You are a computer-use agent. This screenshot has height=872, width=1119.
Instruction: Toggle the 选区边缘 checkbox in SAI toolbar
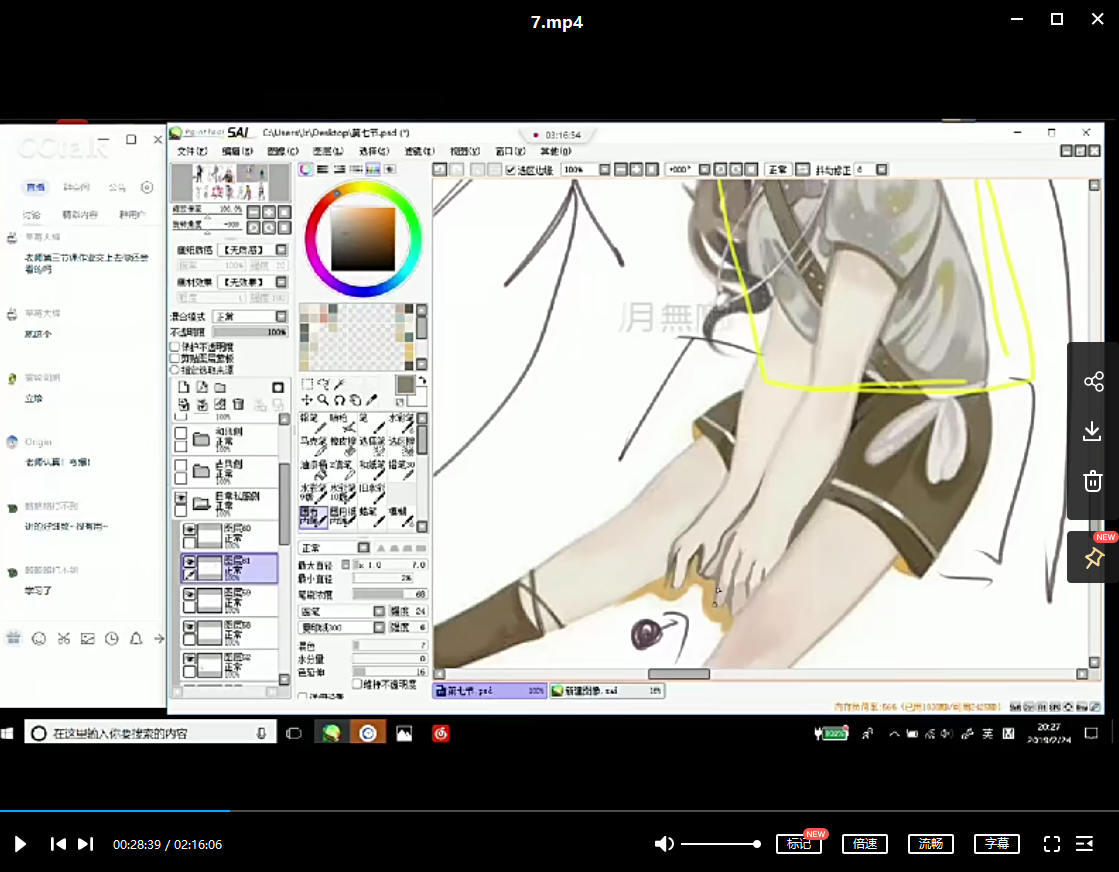pyautogui.click(x=511, y=170)
